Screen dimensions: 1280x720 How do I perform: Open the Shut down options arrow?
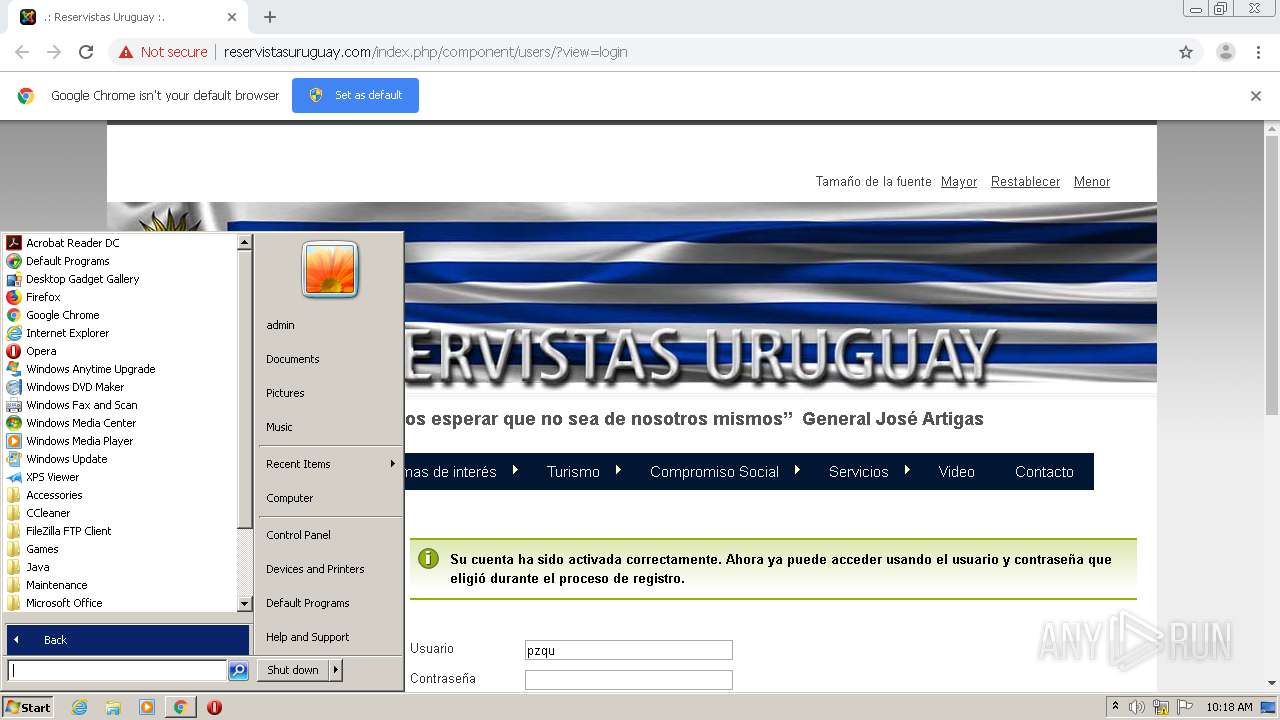coord(336,670)
